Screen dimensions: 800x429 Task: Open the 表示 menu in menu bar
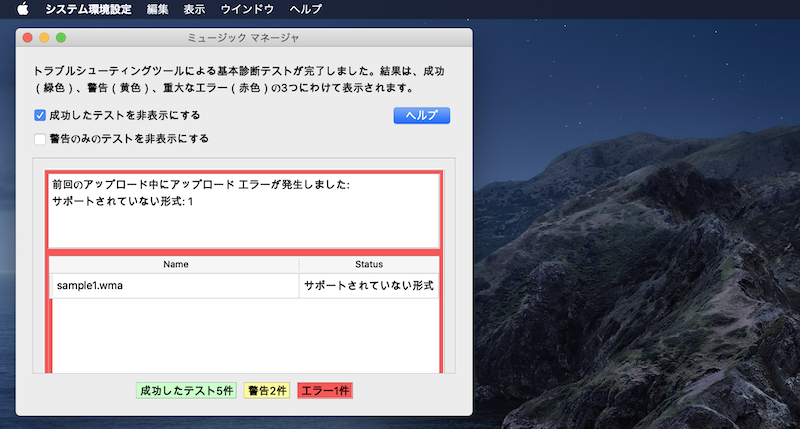coord(195,9)
